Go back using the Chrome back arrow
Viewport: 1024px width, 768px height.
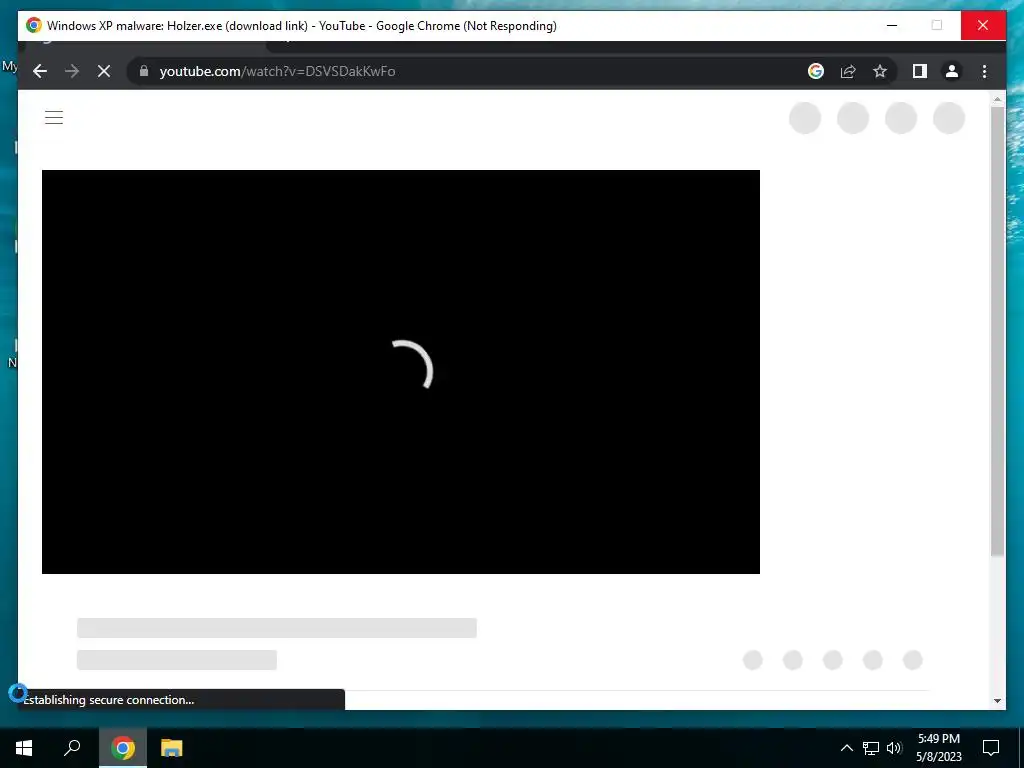(40, 71)
